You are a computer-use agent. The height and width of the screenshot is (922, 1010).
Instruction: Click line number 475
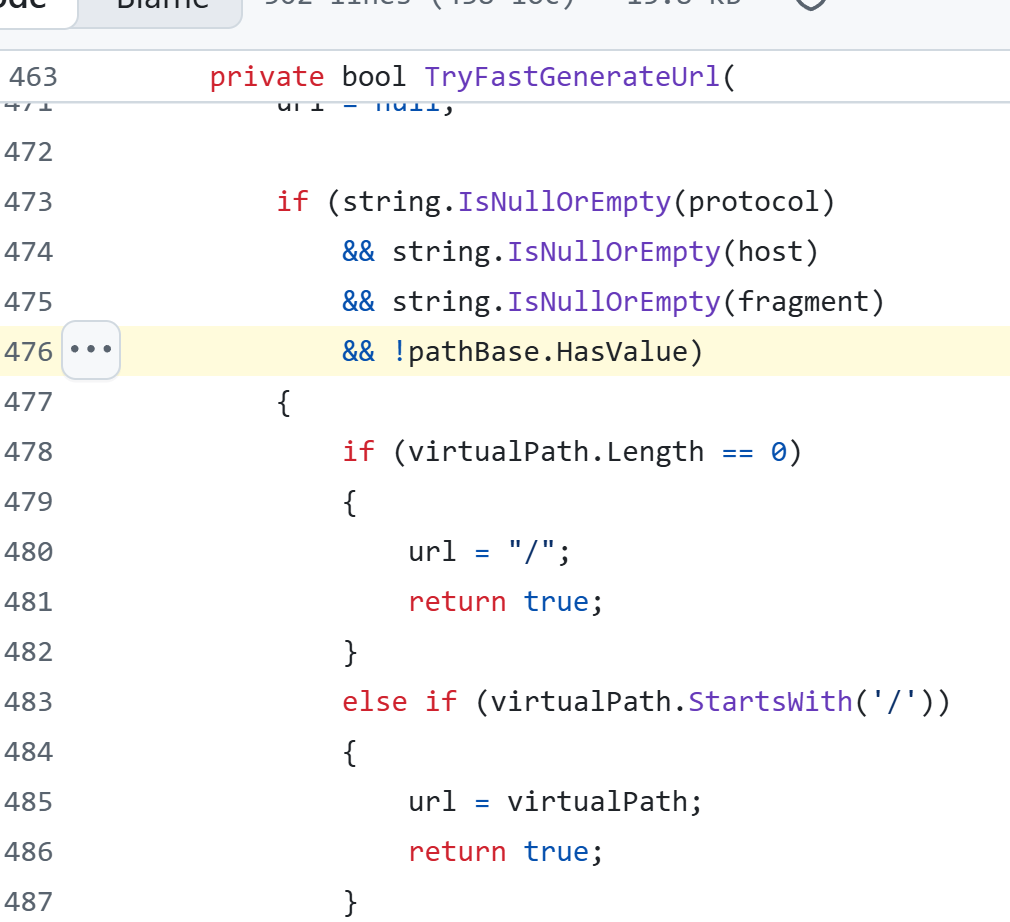(x=28, y=302)
